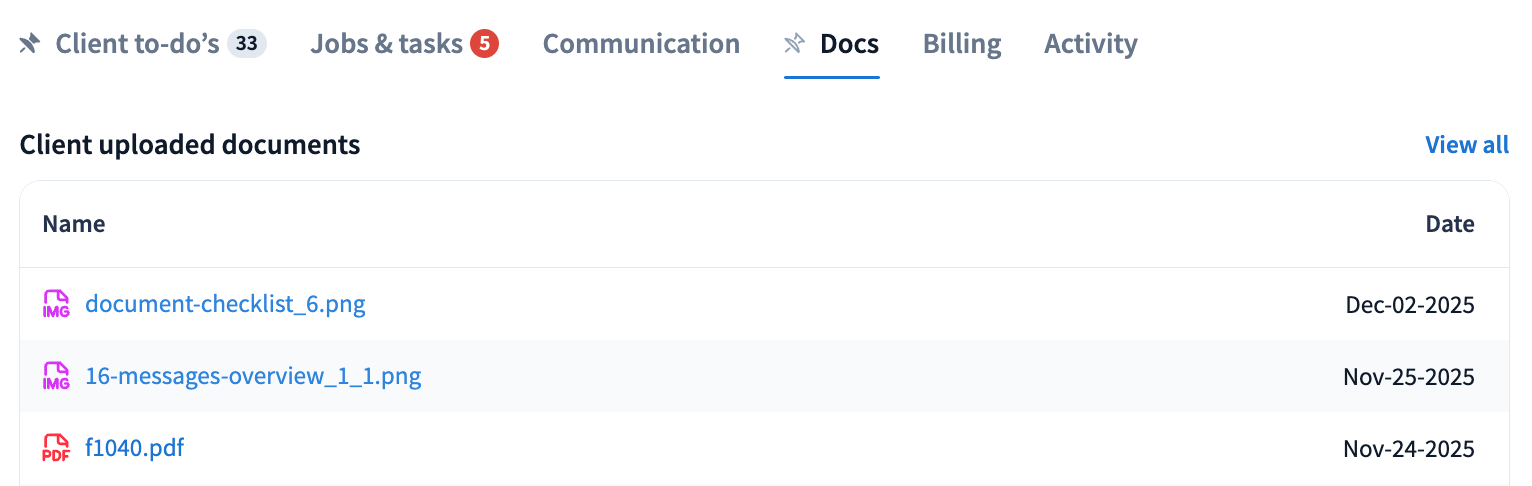Click the pin icon beside Client to-do's
The image size is (1532, 486).
tap(29, 44)
